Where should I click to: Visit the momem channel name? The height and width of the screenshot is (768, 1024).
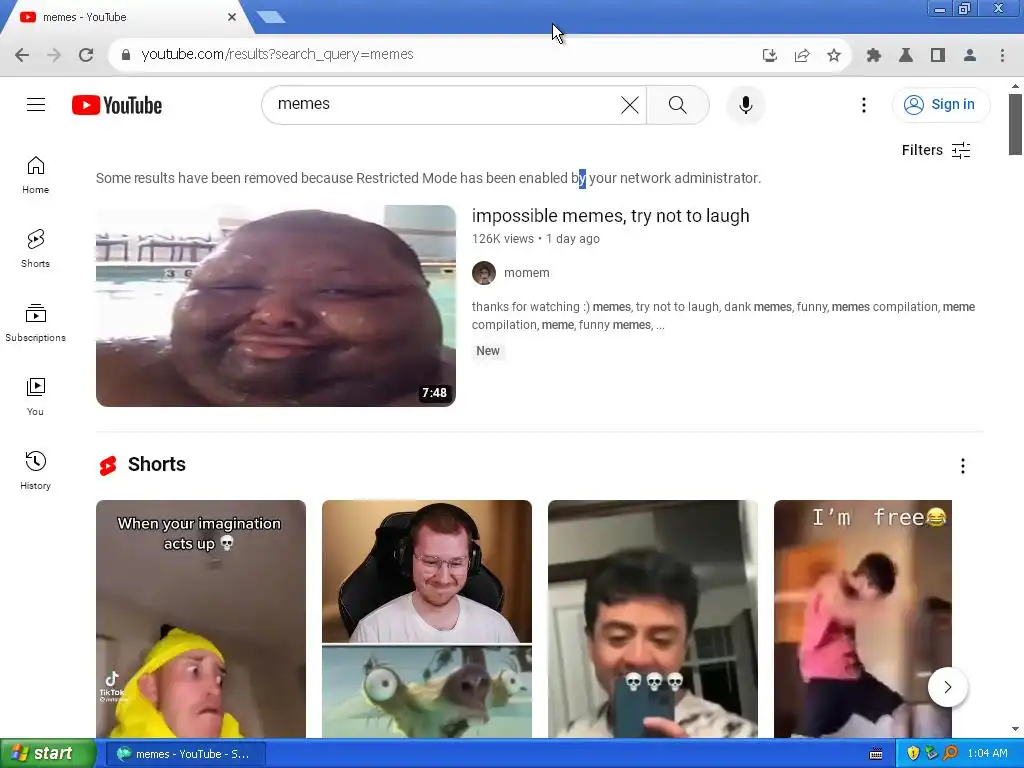[526, 273]
